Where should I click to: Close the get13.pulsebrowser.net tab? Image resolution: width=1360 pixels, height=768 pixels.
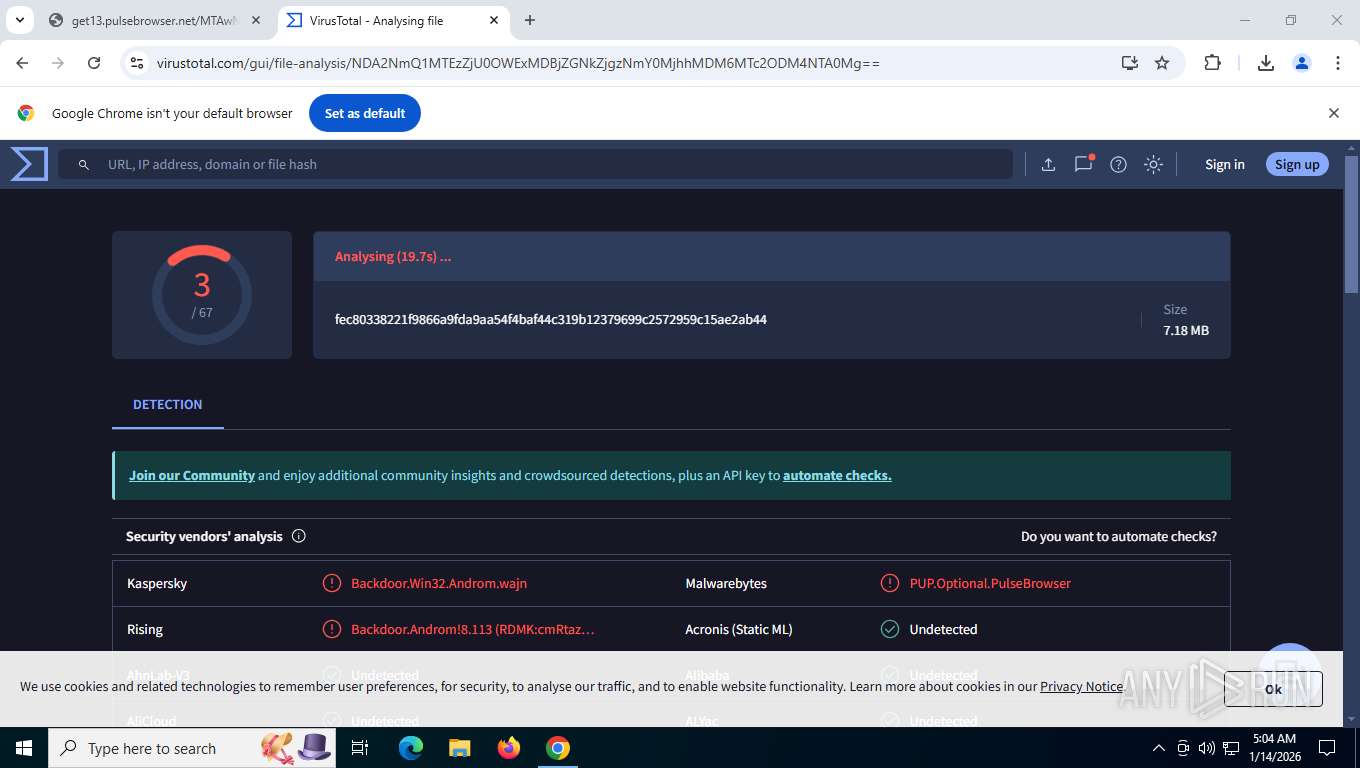coord(256,20)
